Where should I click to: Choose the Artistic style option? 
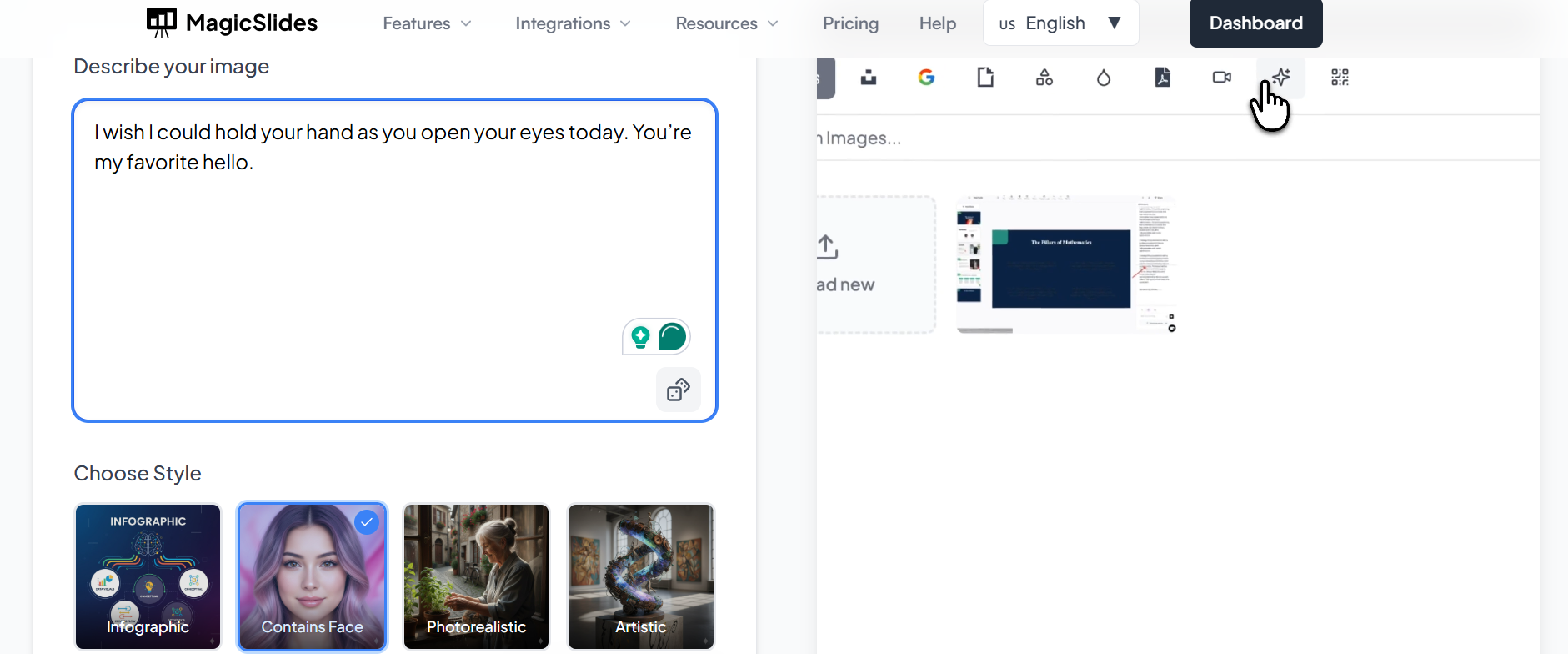[640, 576]
